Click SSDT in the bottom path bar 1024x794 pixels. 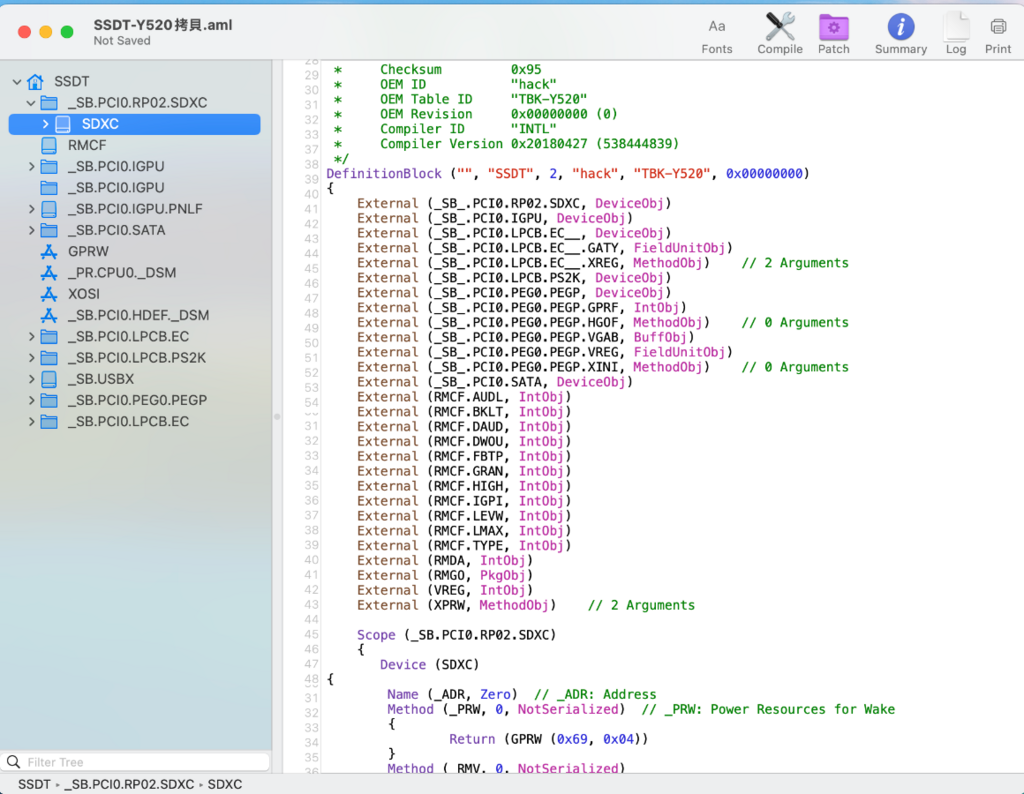click(x=34, y=784)
